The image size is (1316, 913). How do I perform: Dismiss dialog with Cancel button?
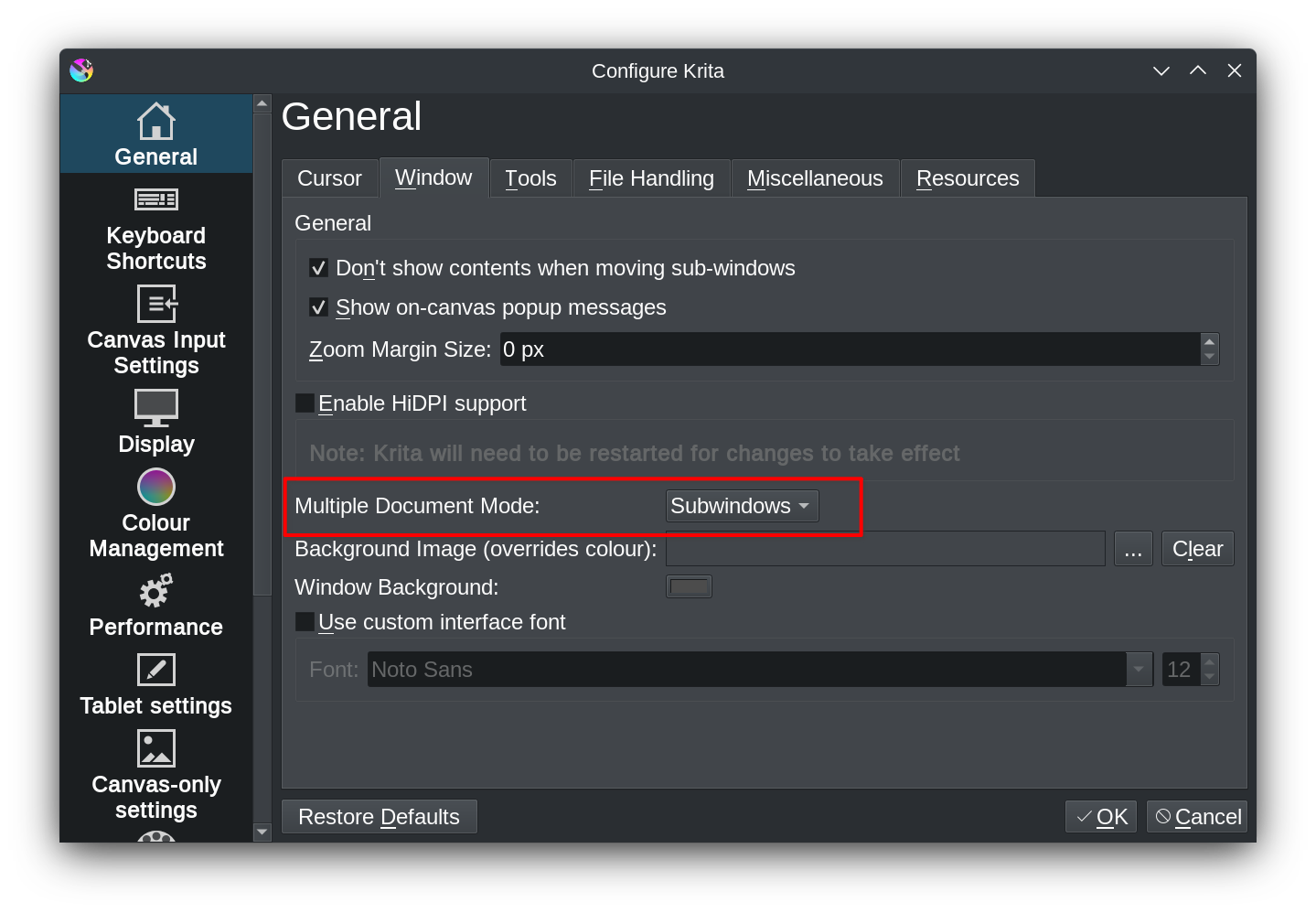pos(1196,817)
